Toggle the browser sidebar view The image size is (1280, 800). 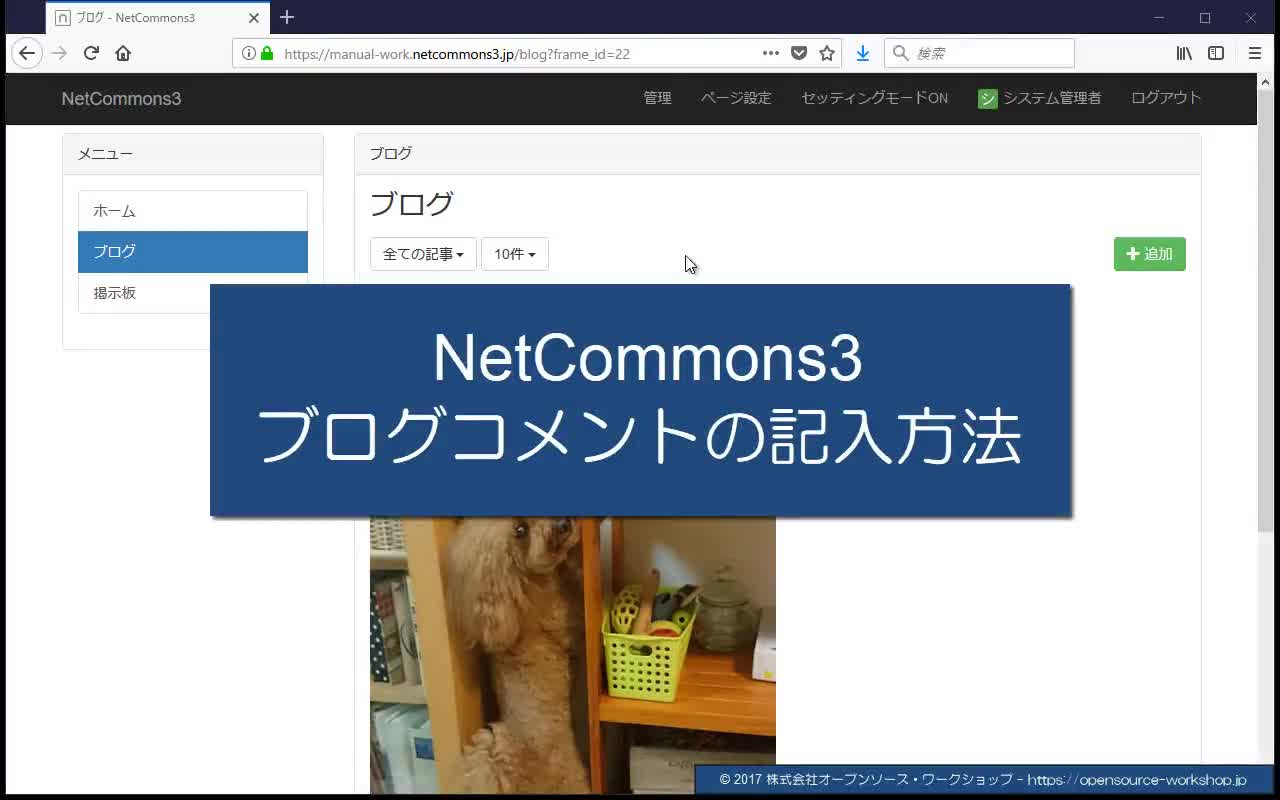tap(1216, 53)
